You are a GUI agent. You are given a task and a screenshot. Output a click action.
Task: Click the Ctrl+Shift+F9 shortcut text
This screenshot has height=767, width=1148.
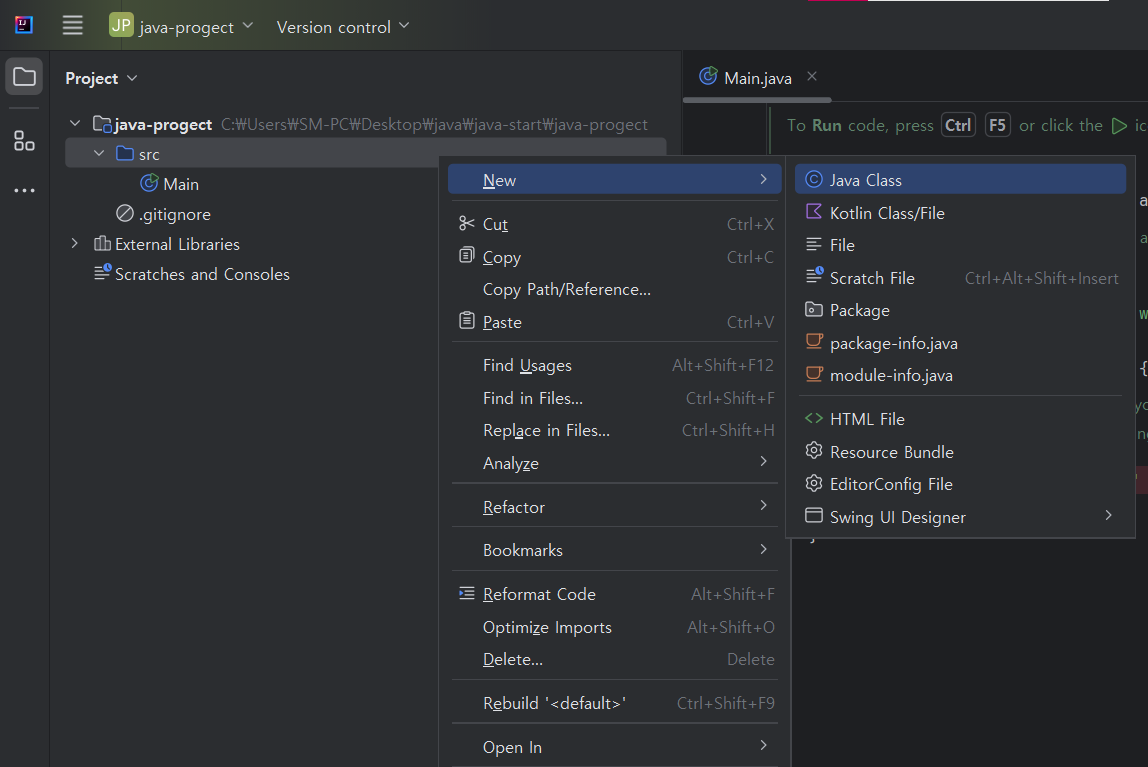click(726, 703)
